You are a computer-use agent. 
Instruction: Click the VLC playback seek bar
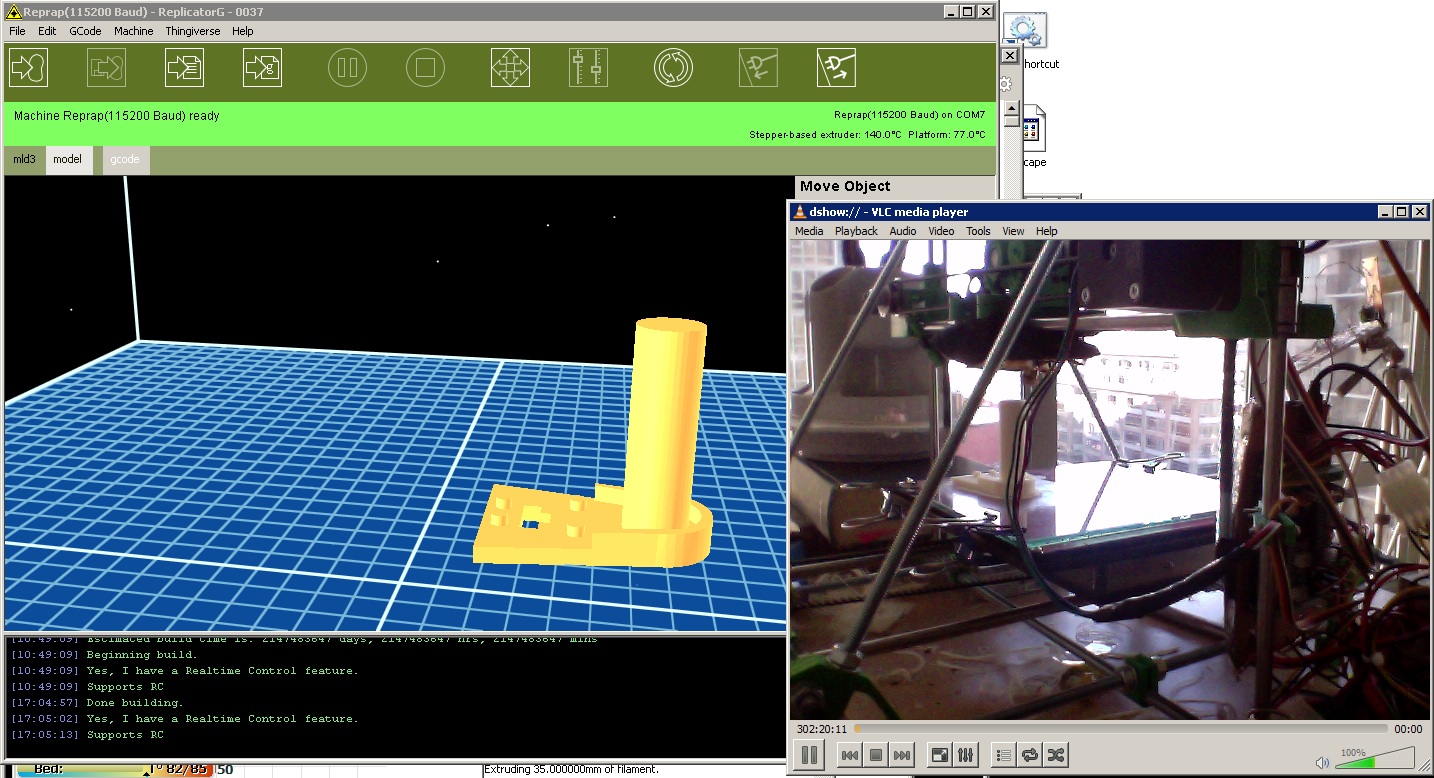(x=1120, y=729)
